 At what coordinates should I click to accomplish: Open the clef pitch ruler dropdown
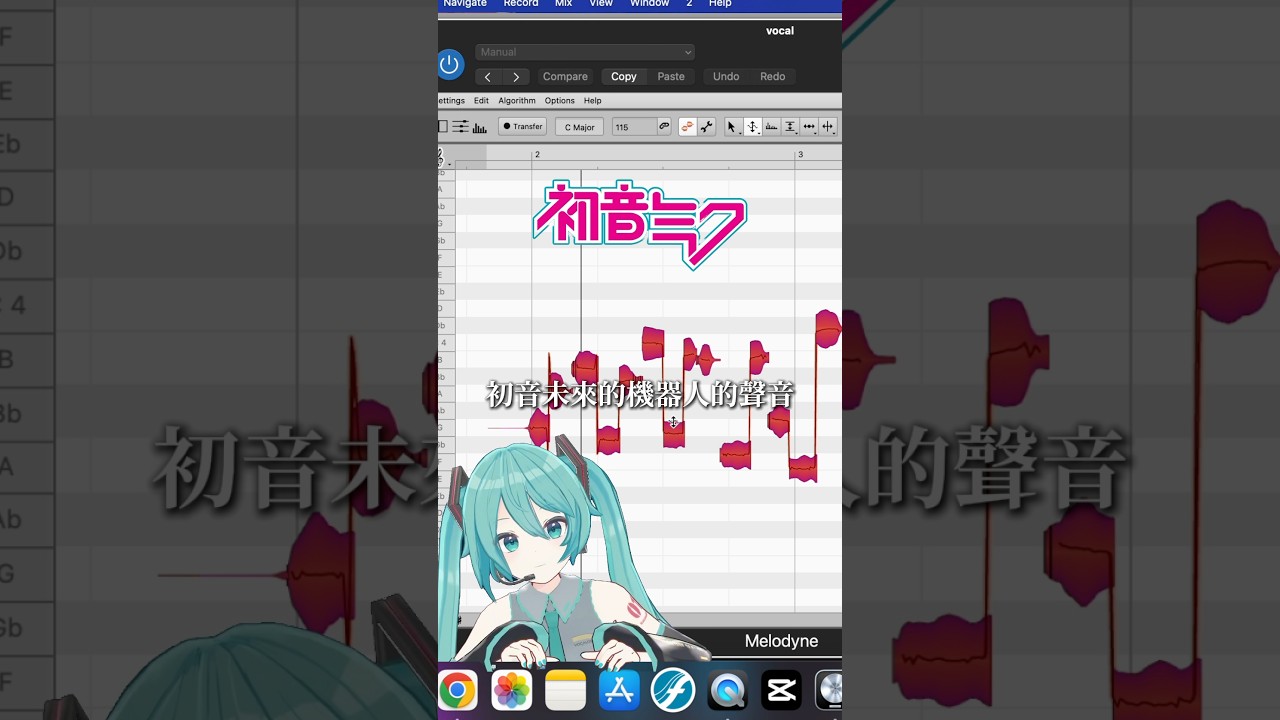pyautogui.click(x=442, y=158)
